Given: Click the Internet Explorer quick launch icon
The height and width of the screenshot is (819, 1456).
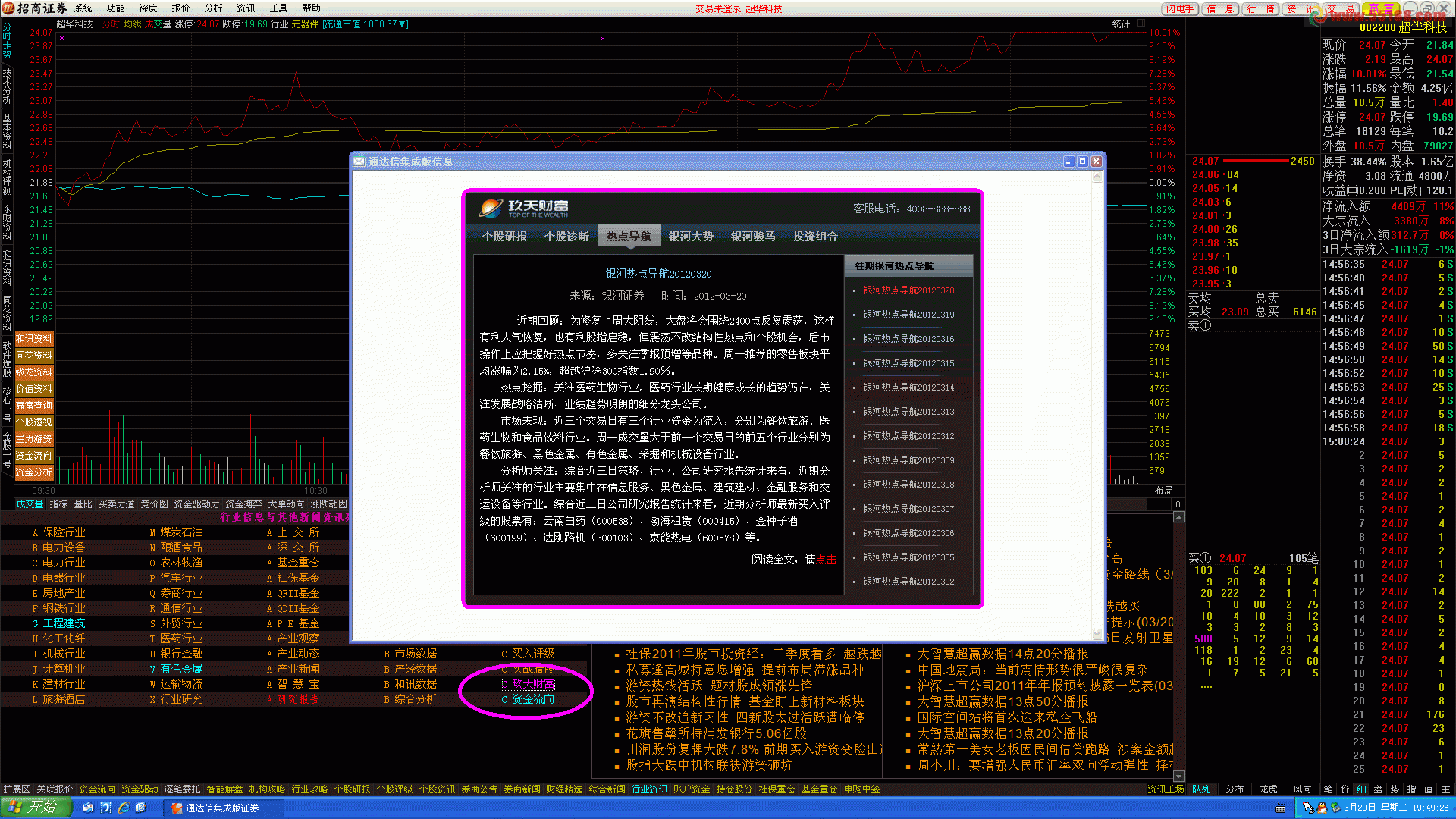Looking at the screenshot, I should [124, 808].
